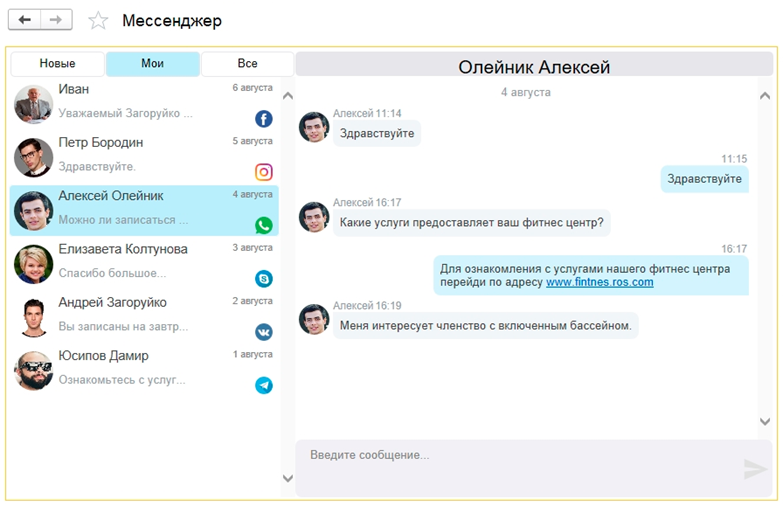Click the VK icon on Андрей Загоруйко's chat
This screenshot has height=506, width=783.
[264, 332]
